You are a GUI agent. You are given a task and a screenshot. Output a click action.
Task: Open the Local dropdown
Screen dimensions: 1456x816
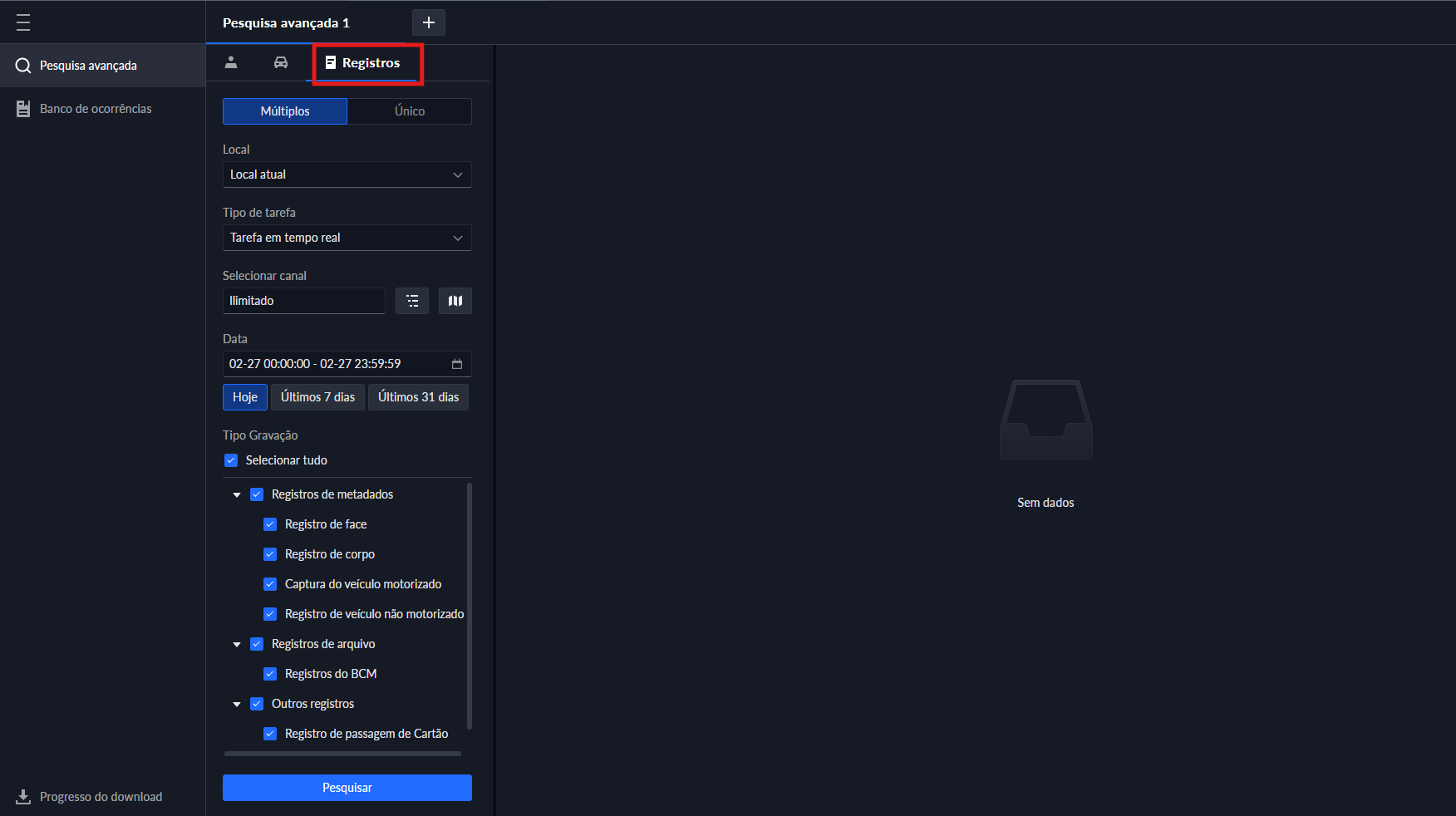click(347, 175)
